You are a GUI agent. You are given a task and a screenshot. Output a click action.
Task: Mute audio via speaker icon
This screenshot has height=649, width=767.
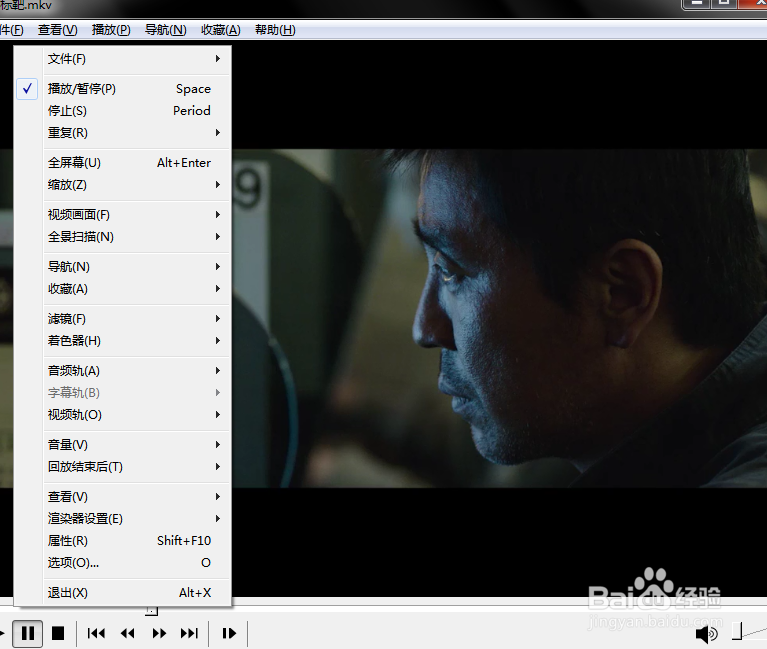coord(706,634)
